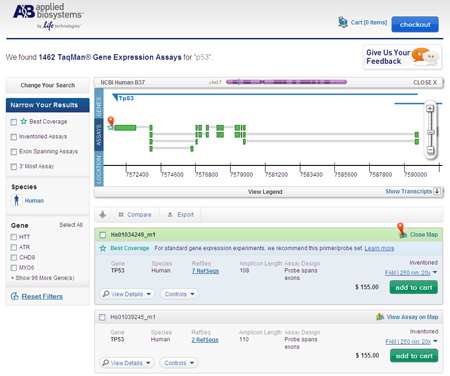Image resolution: width=450 pixels, height=376 pixels.
Task: Click Close Map link on first assay
Action: tap(424, 235)
